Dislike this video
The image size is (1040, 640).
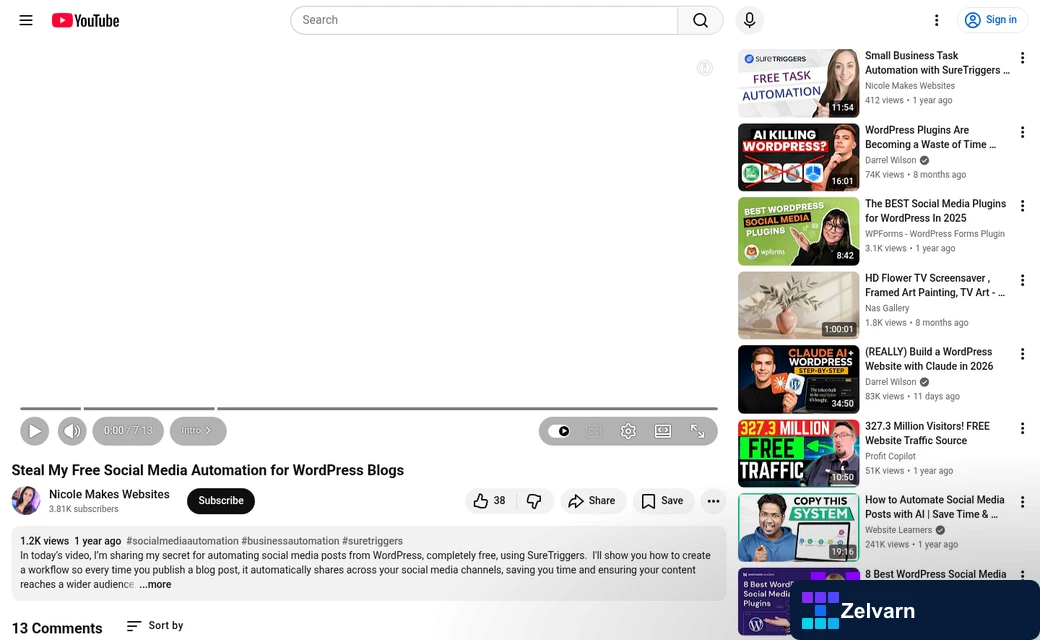tap(535, 501)
